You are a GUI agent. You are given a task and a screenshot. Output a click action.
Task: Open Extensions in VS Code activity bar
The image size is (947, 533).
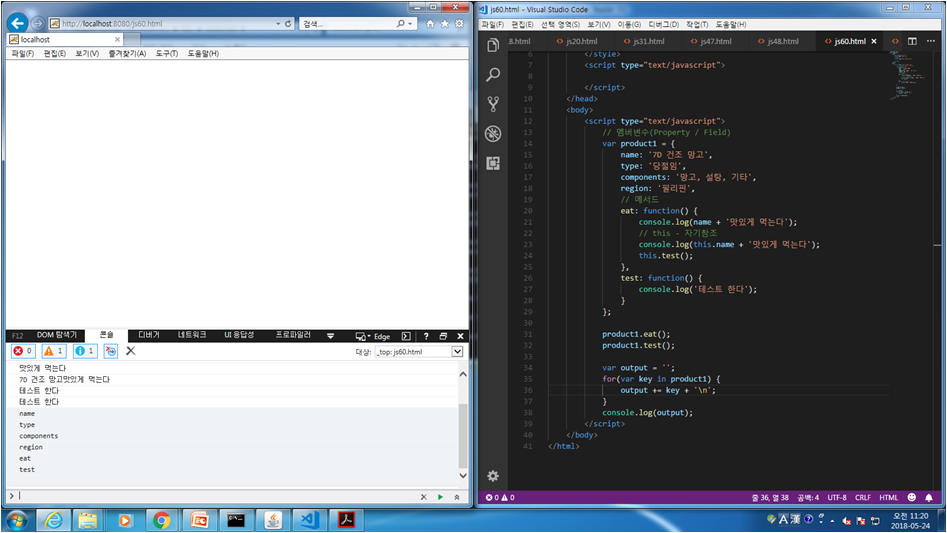(x=493, y=163)
